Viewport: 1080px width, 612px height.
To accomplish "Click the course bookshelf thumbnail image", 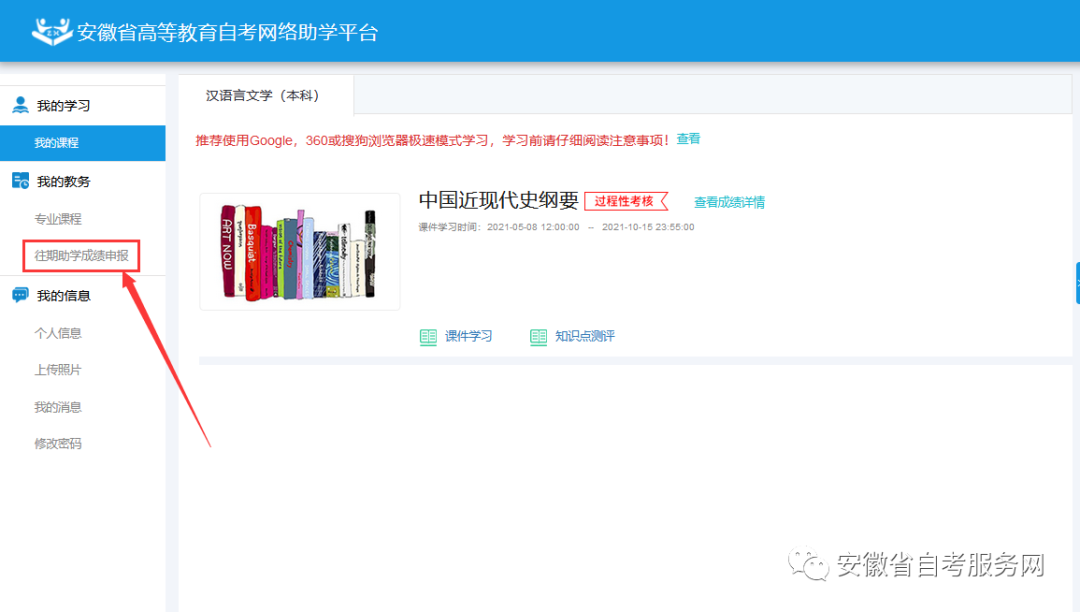I will point(299,252).
